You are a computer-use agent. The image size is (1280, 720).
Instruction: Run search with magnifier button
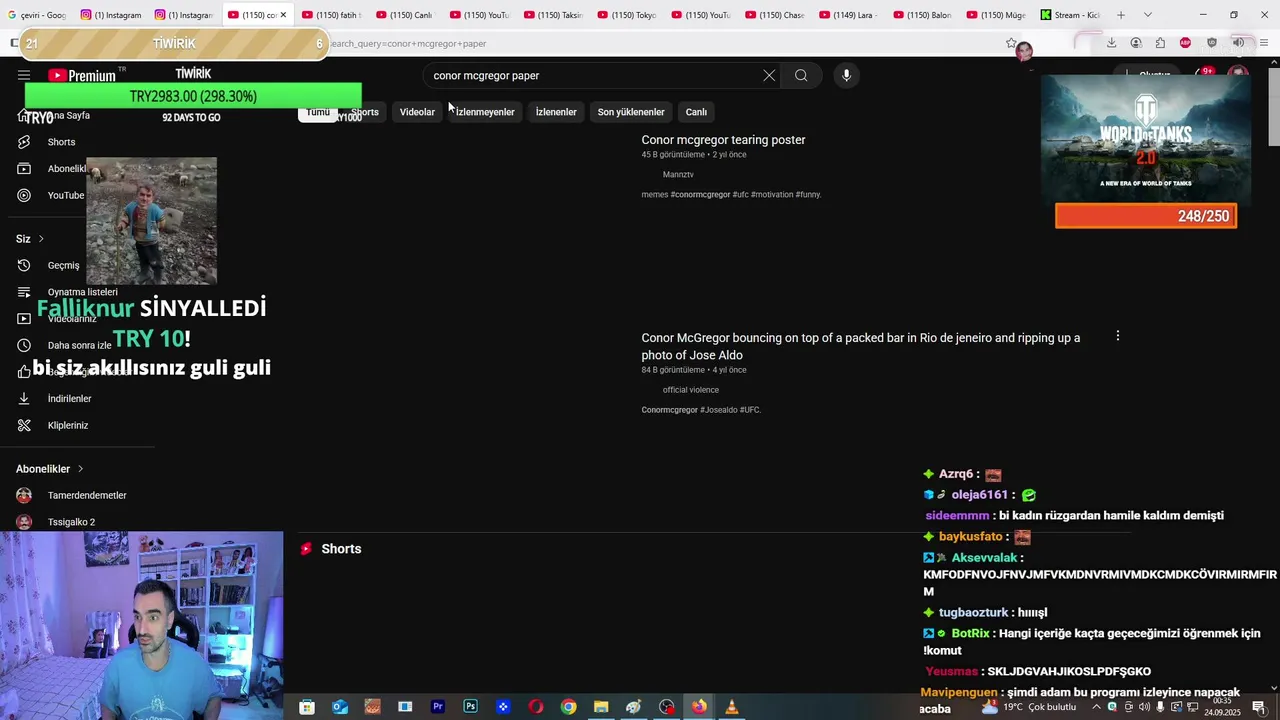coord(801,75)
